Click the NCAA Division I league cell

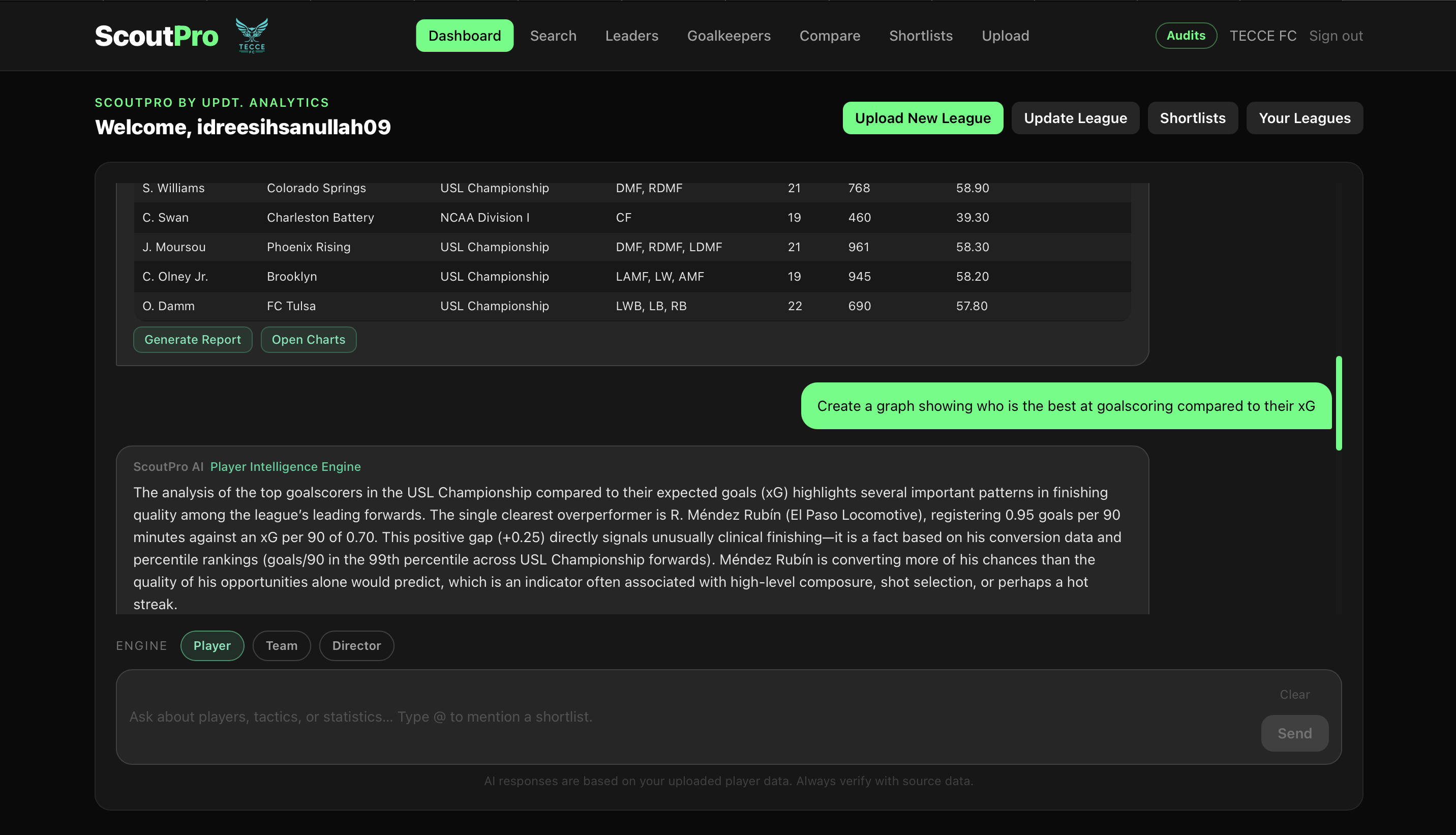pos(485,217)
